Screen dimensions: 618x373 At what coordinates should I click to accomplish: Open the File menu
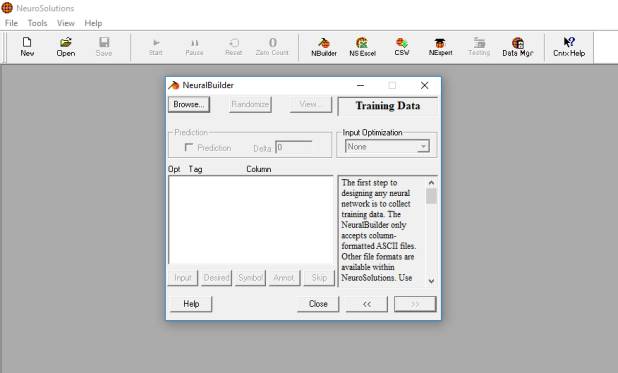(11, 23)
